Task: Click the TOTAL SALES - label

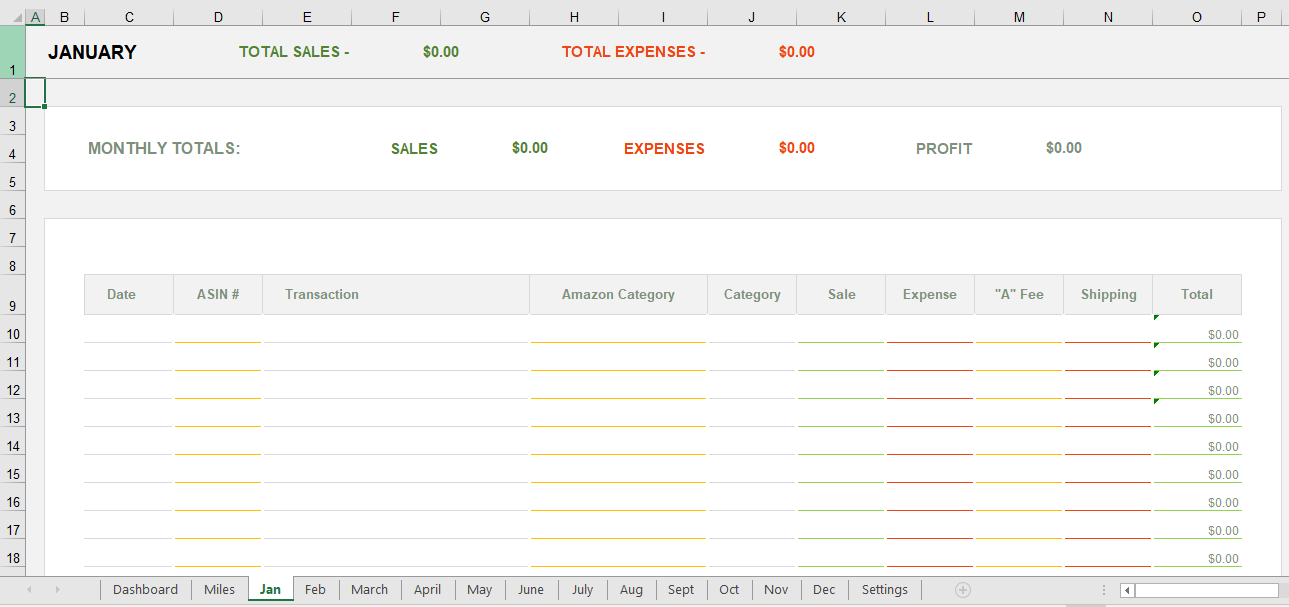Action: pyautogui.click(x=294, y=52)
